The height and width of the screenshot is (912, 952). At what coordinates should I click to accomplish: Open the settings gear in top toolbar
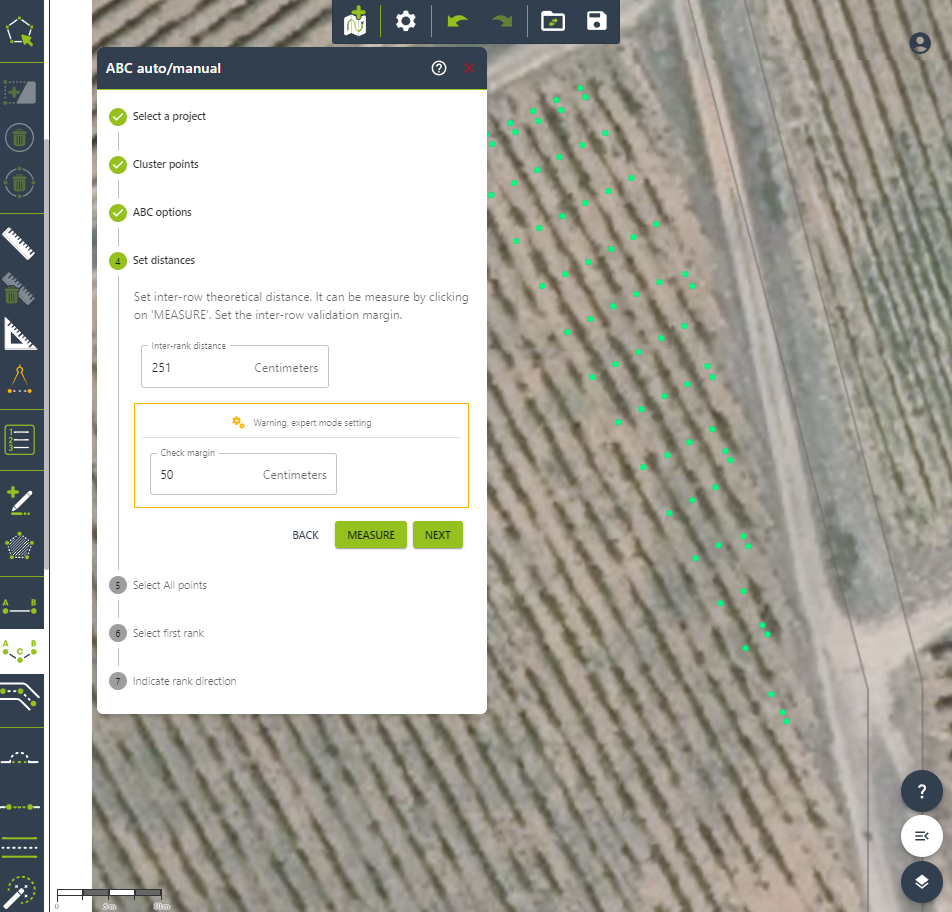point(405,21)
